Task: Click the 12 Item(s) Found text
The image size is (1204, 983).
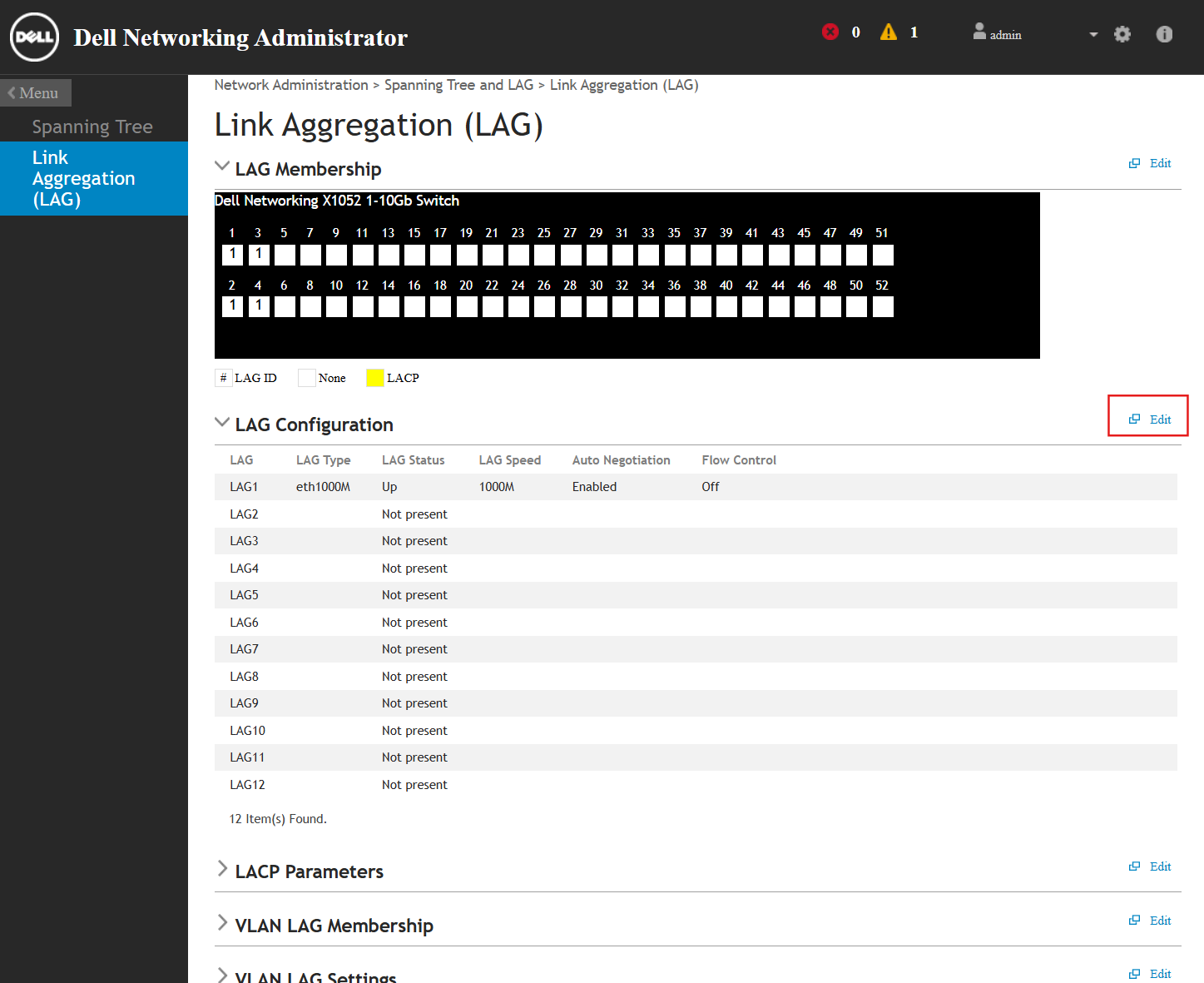Action: [278, 819]
